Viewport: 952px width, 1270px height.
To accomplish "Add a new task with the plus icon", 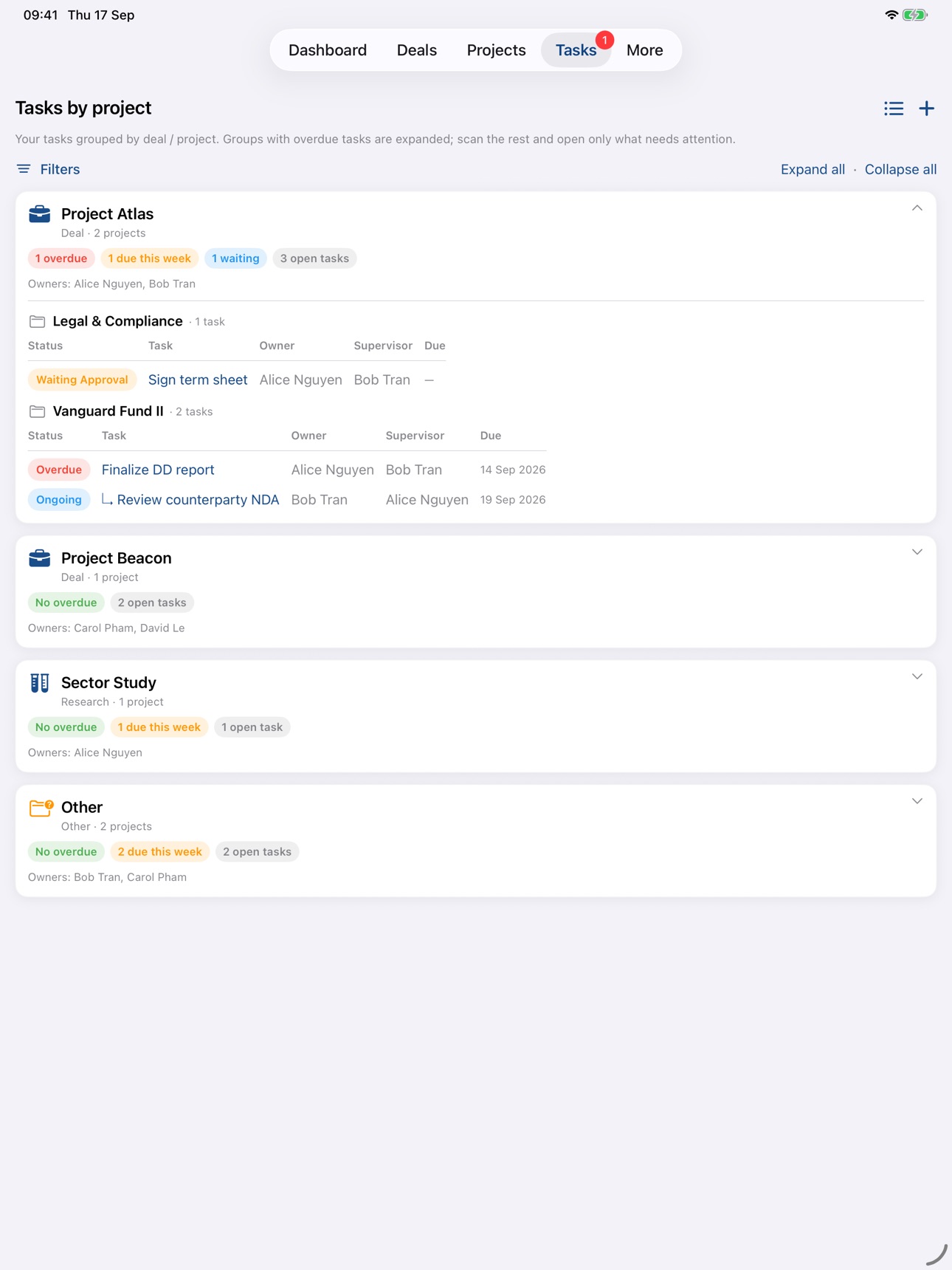I will (x=927, y=109).
